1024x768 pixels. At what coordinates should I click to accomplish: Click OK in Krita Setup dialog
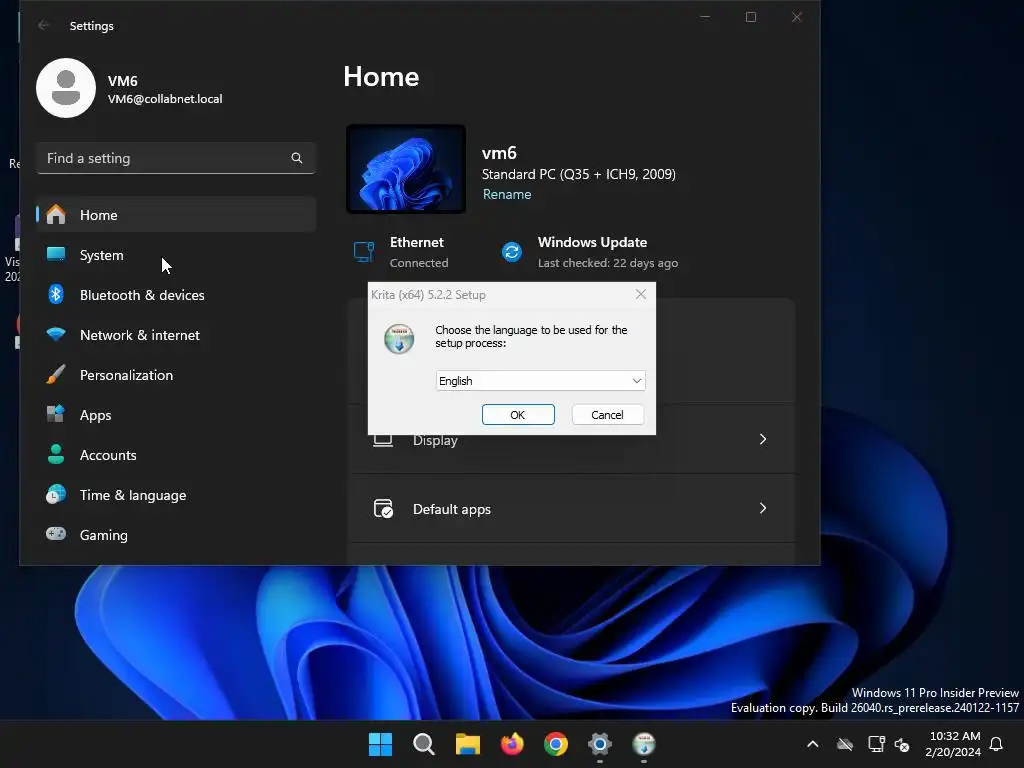[x=518, y=415]
